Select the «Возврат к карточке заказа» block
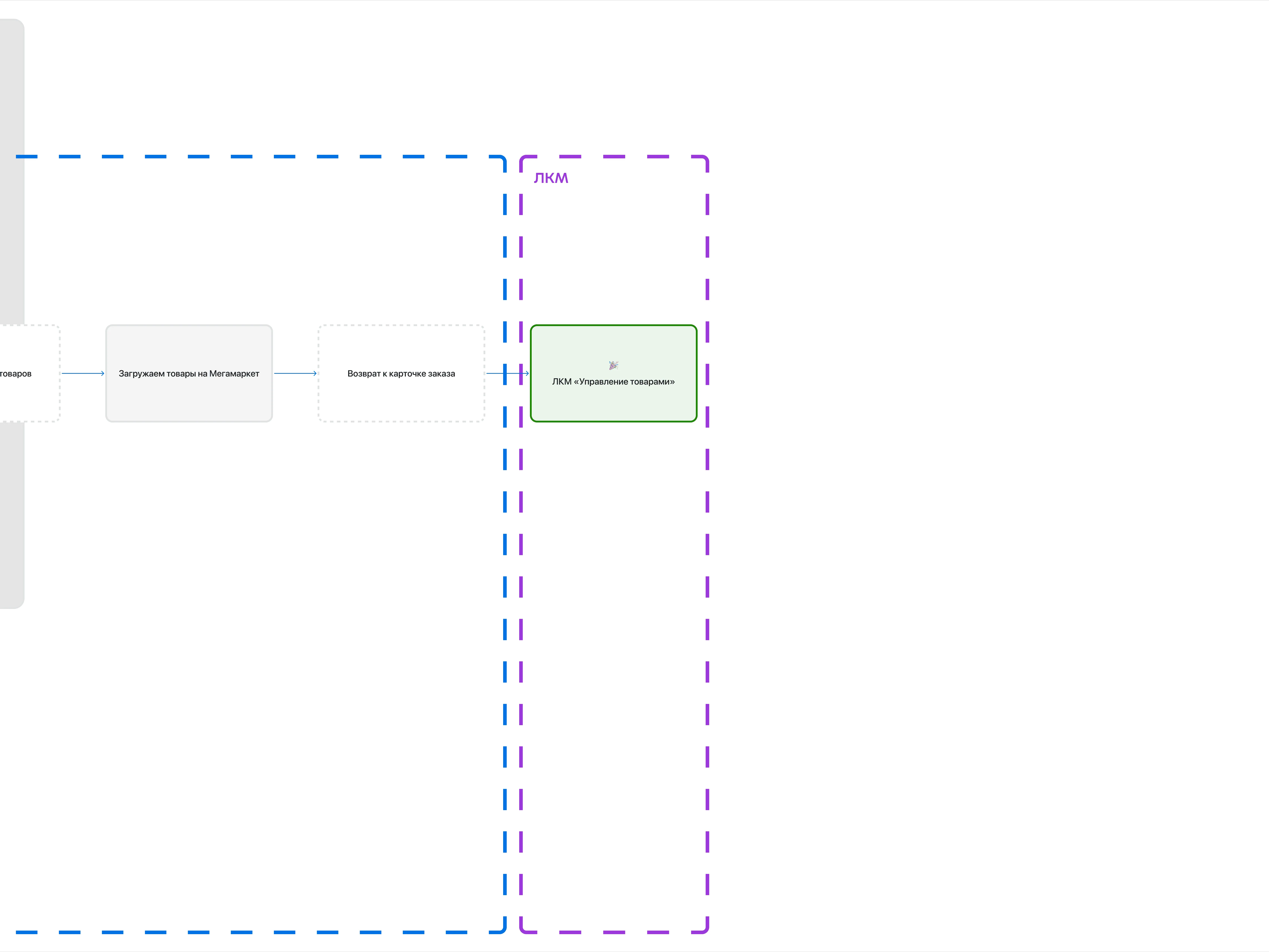Image resolution: width=1269 pixels, height=952 pixels. (x=401, y=374)
